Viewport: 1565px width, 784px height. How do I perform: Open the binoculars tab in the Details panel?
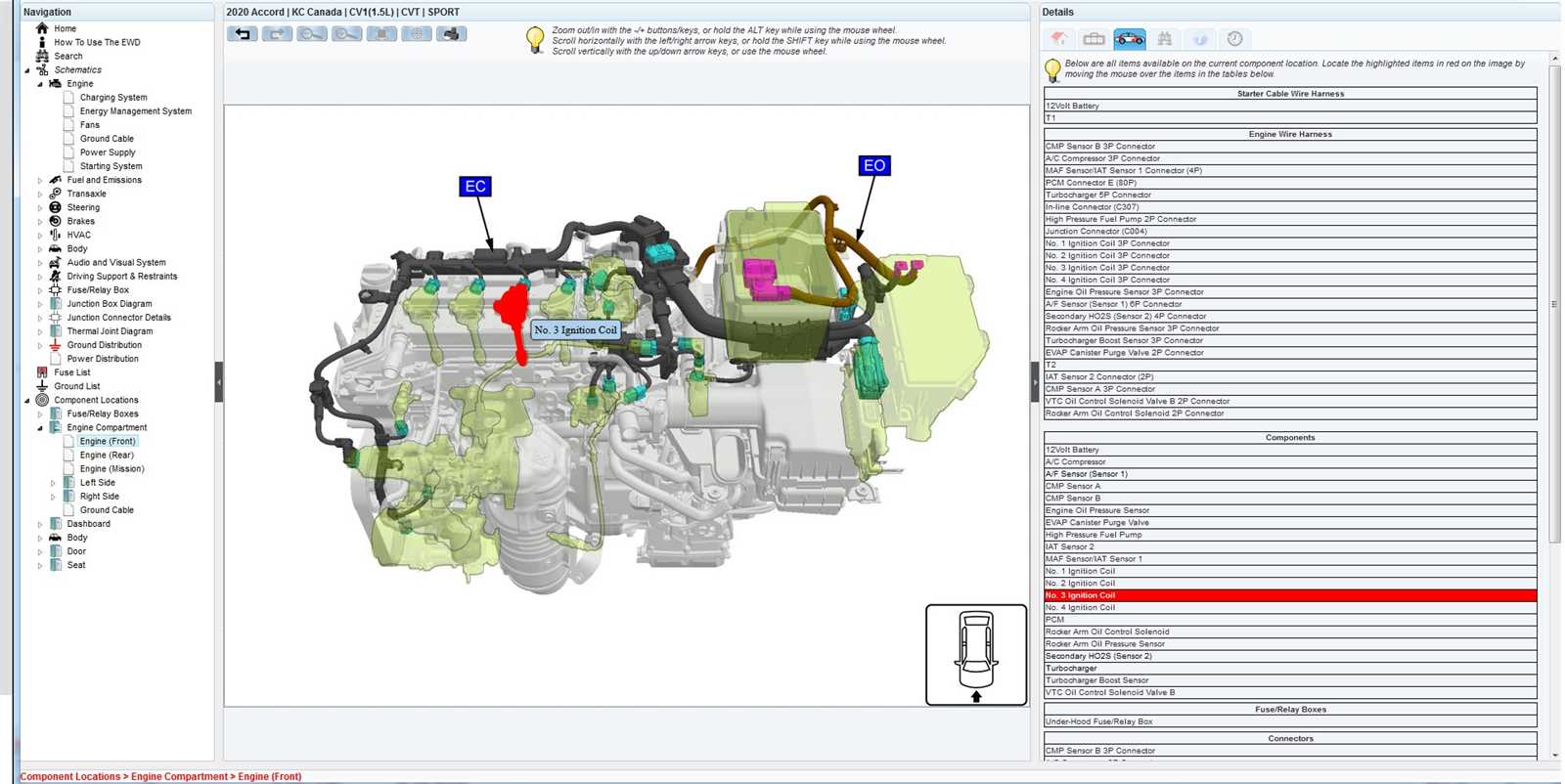click(x=1165, y=39)
